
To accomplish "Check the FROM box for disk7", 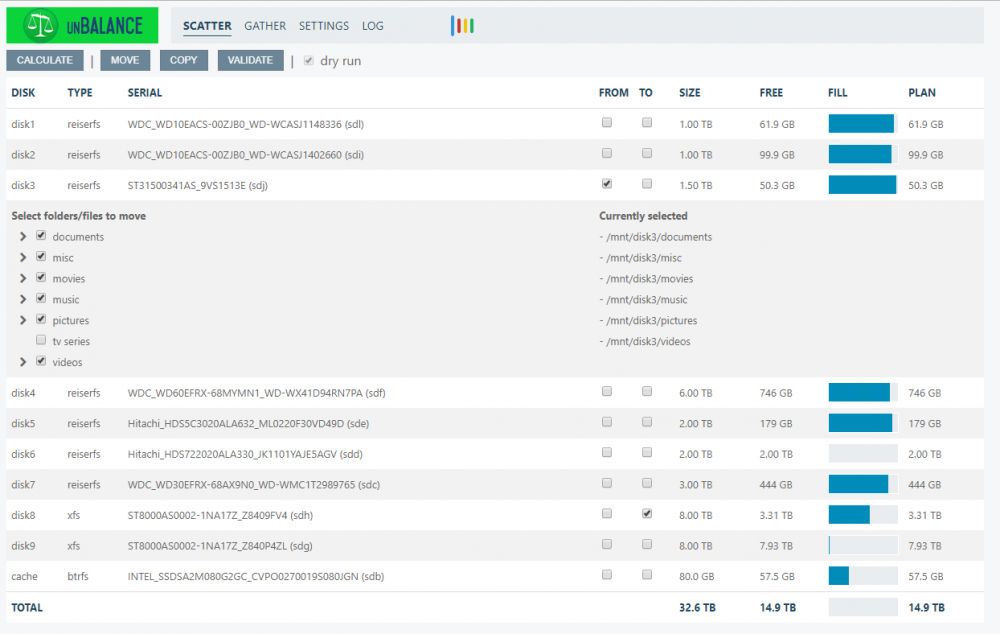I will 607,483.
